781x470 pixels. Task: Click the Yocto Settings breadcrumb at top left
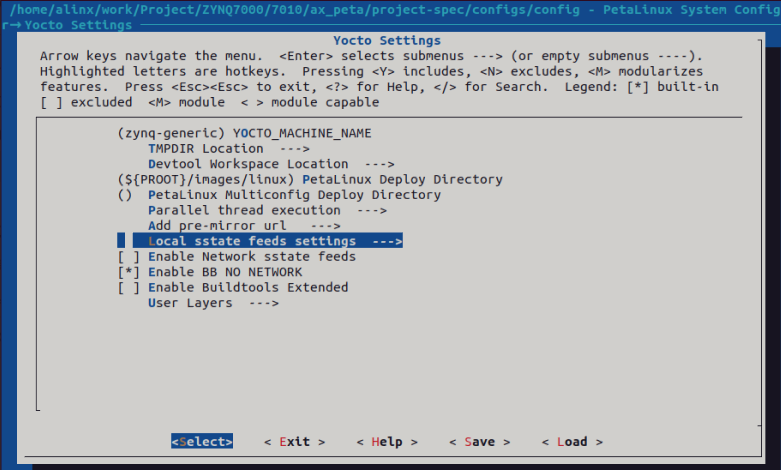click(78, 25)
